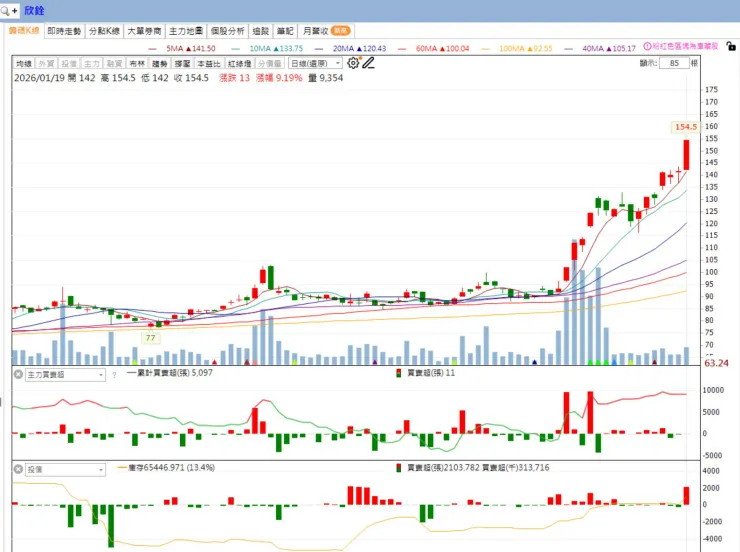
Task: Click the 庫存65446.971 (13.4%) label
Action: point(166,468)
